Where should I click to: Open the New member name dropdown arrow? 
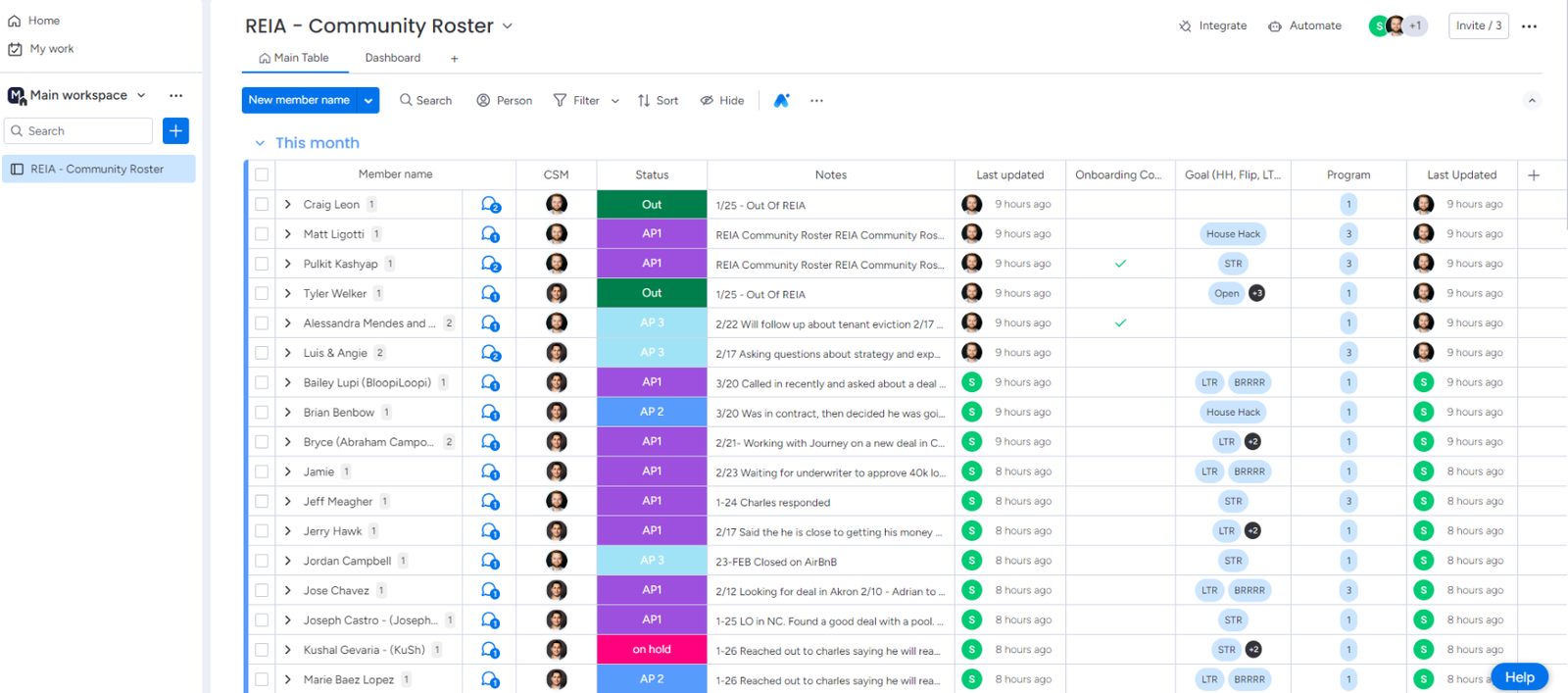[368, 101]
